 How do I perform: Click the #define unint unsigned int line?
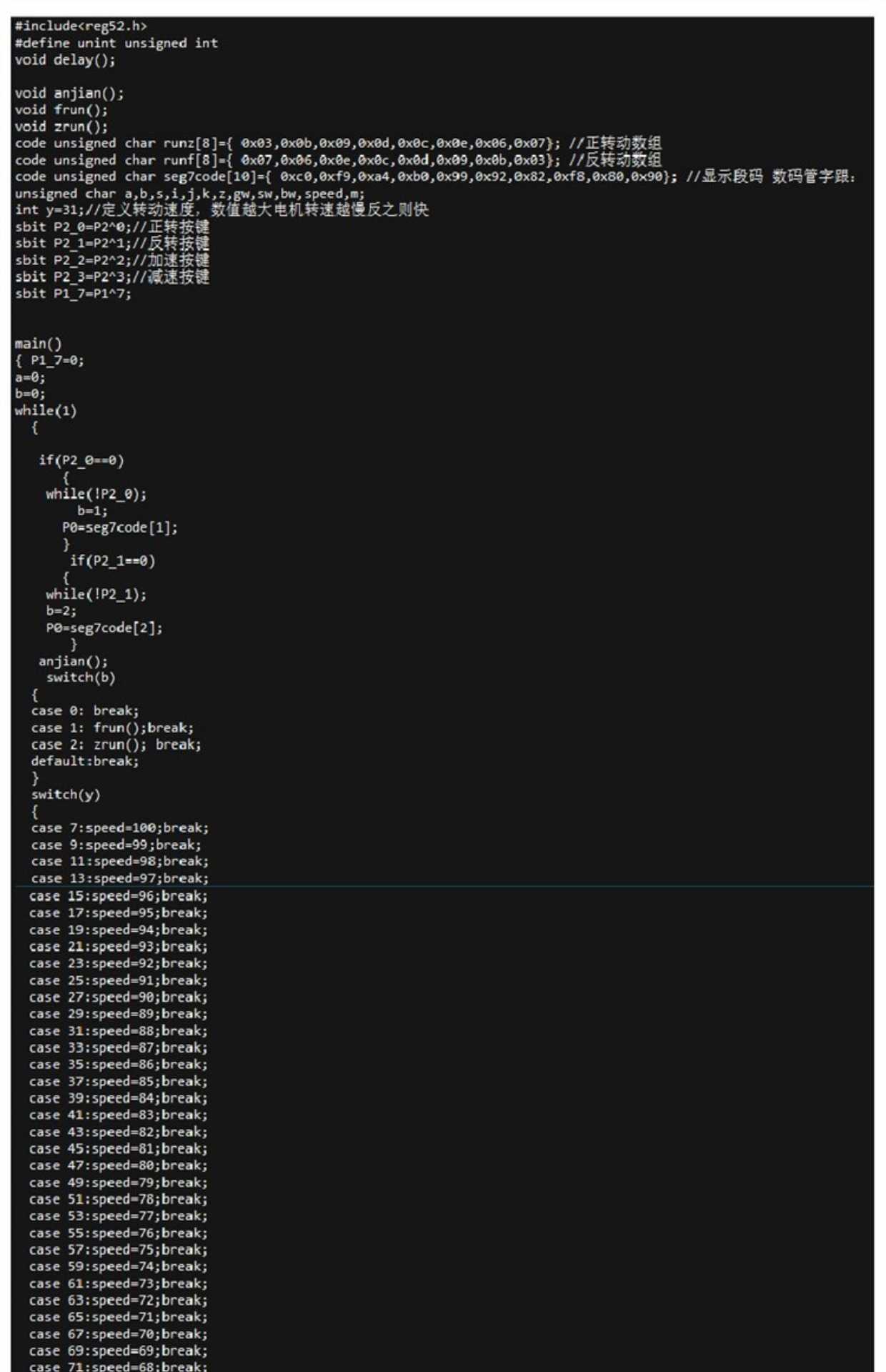coord(116,43)
